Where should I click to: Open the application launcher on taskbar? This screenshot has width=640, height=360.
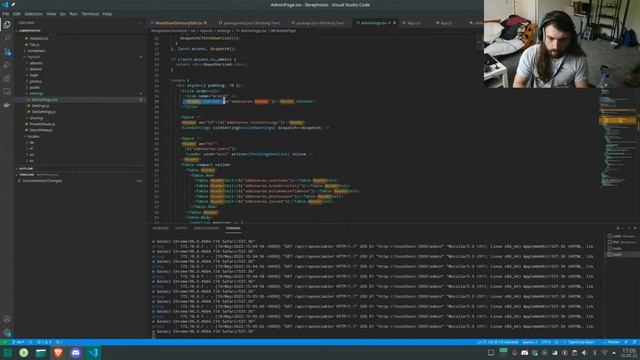click(x=7, y=353)
